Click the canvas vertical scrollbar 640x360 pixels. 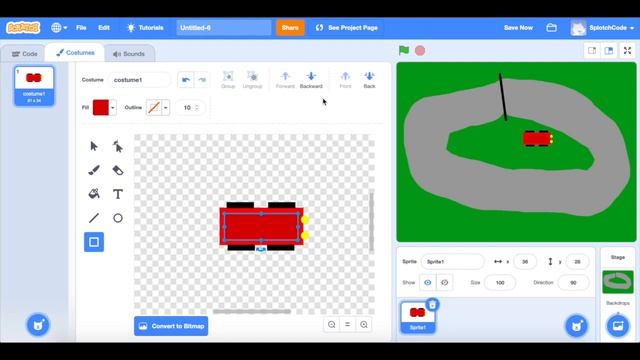(x=371, y=222)
